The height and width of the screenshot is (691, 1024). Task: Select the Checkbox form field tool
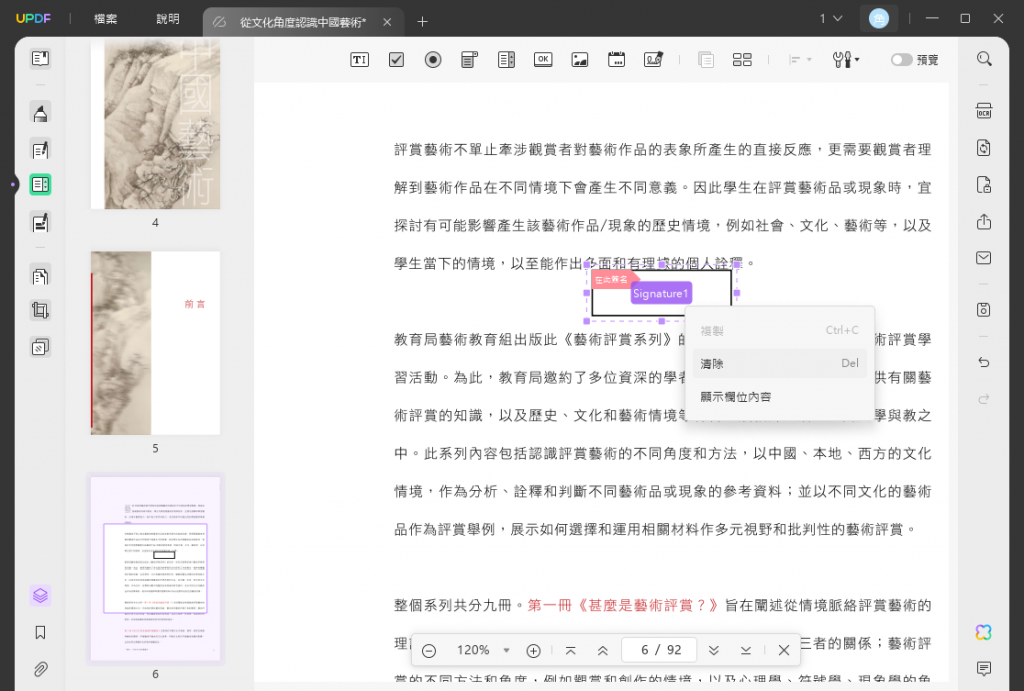396,60
